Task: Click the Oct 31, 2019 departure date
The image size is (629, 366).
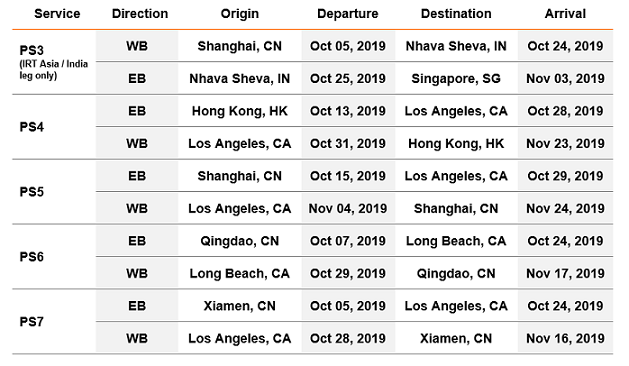Action: pyautogui.click(x=347, y=144)
